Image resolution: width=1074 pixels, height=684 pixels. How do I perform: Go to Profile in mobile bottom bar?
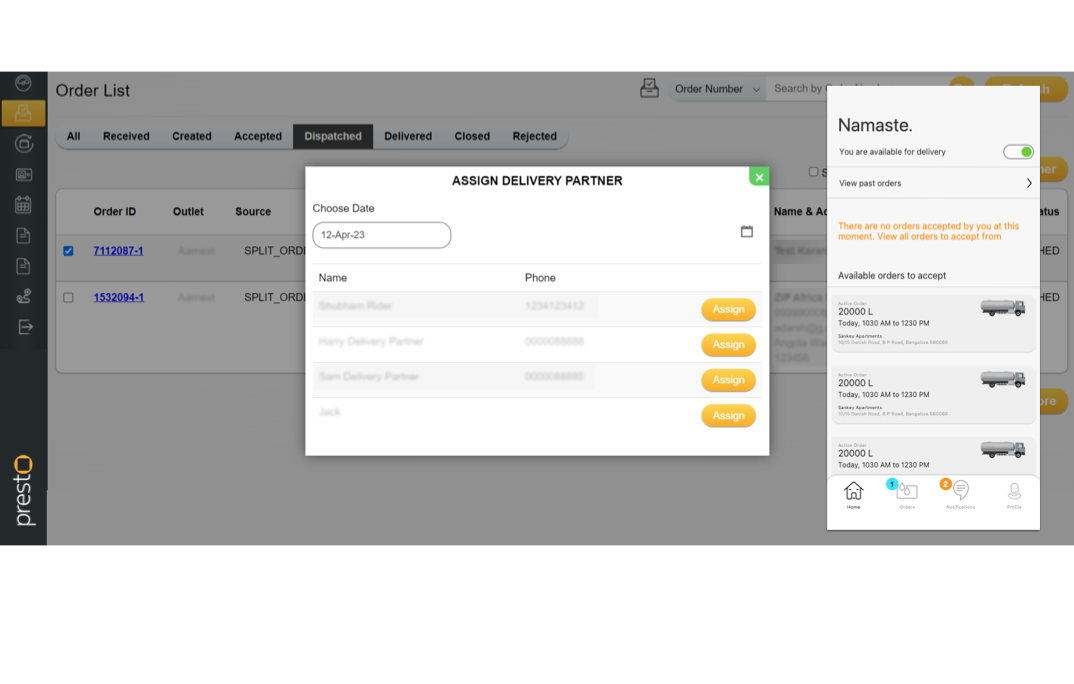pos(1013,492)
